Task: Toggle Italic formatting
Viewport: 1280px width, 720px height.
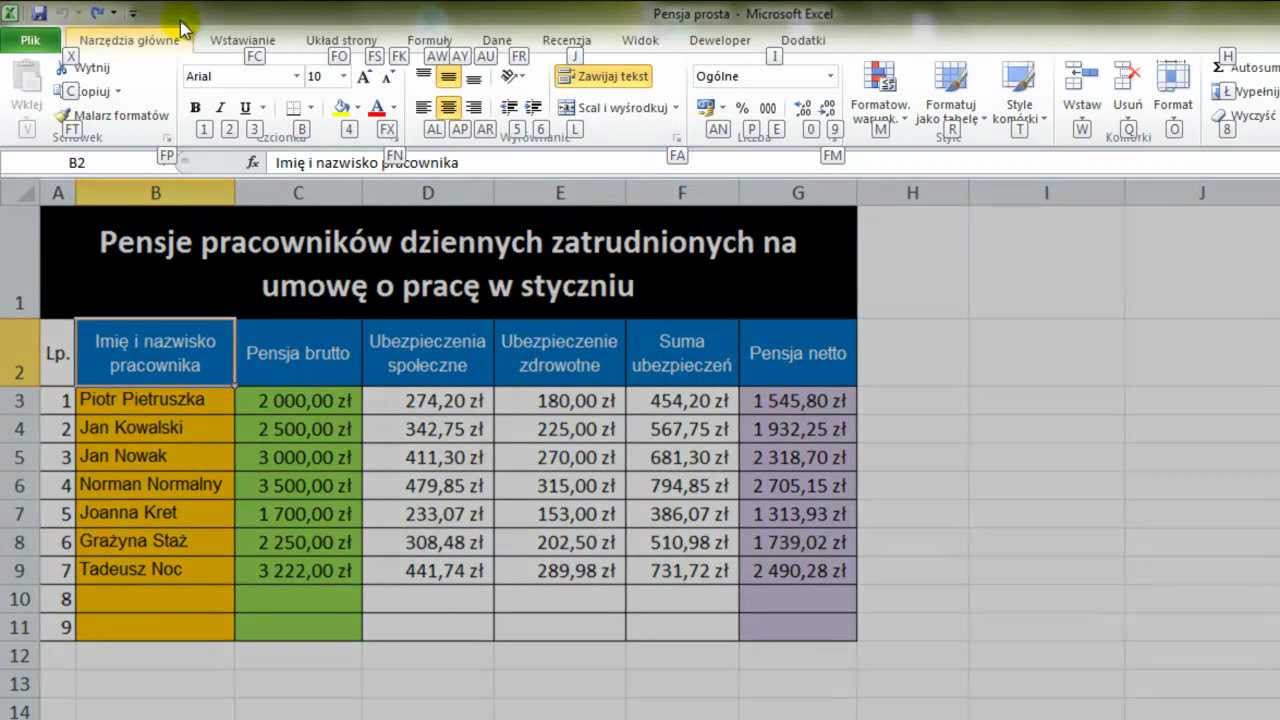Action: (x=220, y=107)
